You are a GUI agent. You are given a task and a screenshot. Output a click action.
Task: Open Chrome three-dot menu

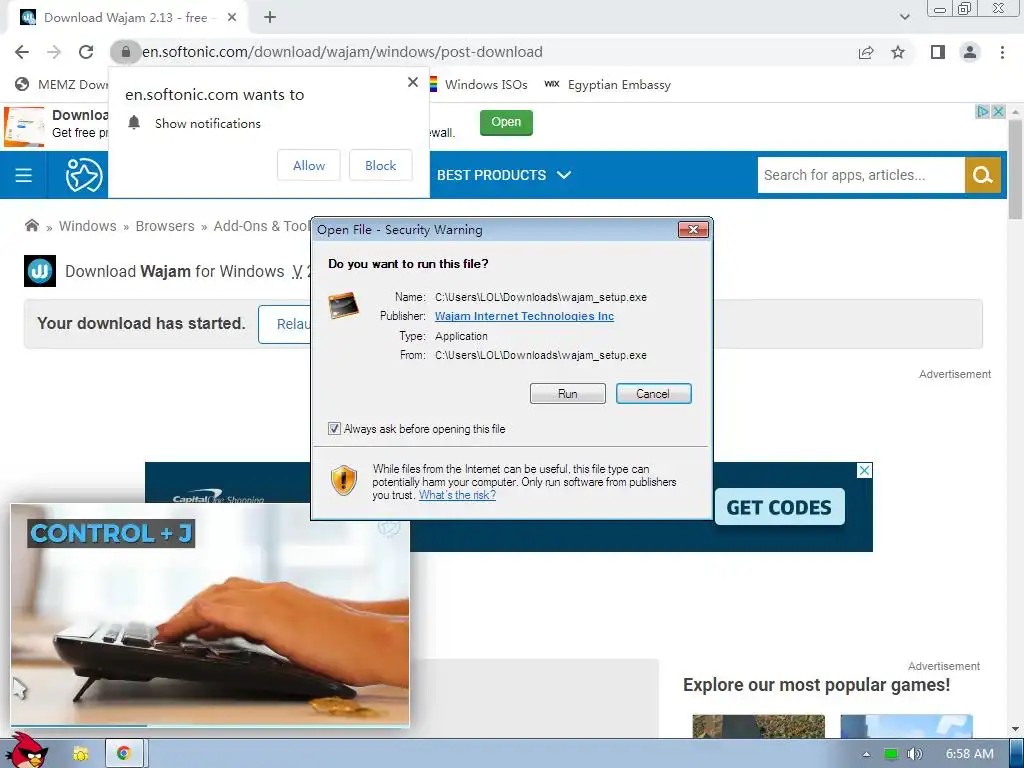pos(1002,52)
